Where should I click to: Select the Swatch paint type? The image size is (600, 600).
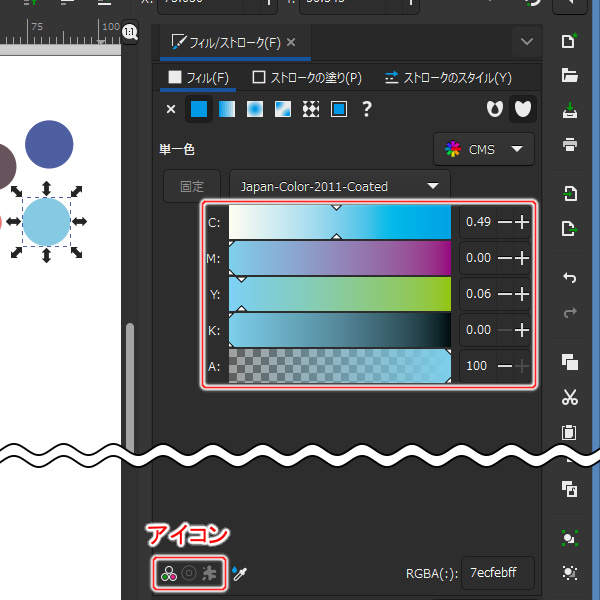[x=339, y=109]
